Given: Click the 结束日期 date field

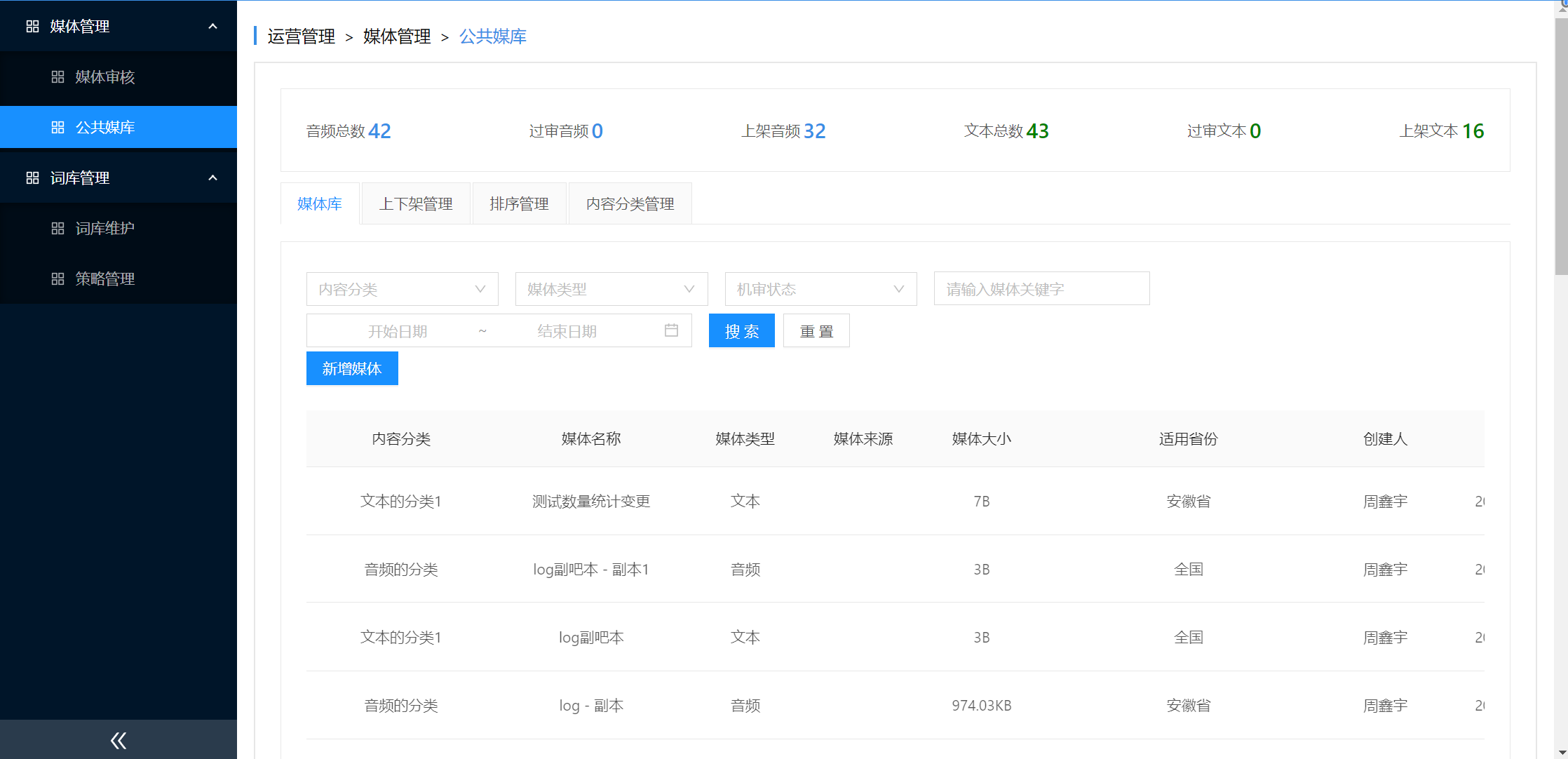Looking at the screenshot, I should point(567,331).
